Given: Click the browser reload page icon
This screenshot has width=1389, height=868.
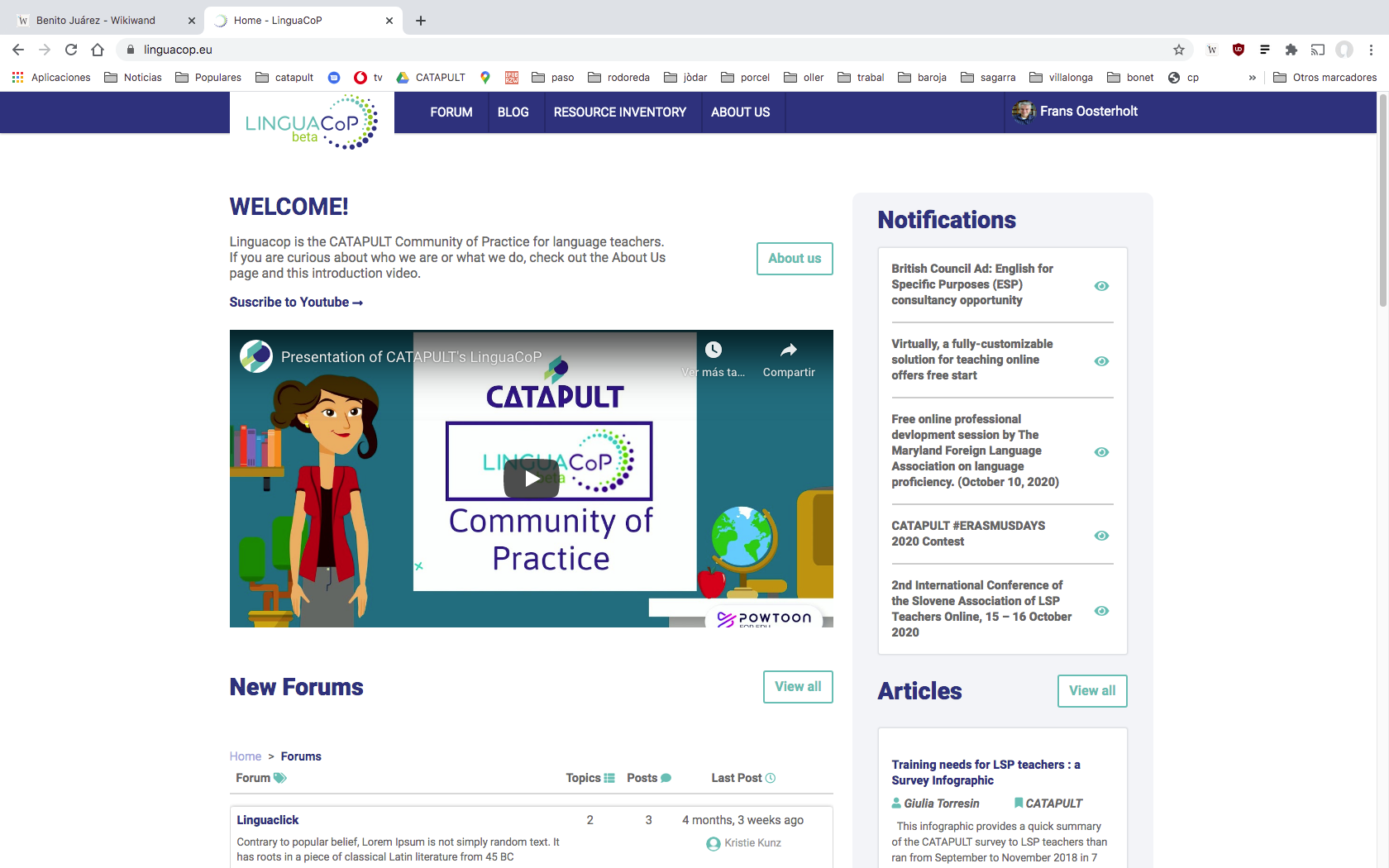Looking at the screenshot, I should tap(71, 50).
